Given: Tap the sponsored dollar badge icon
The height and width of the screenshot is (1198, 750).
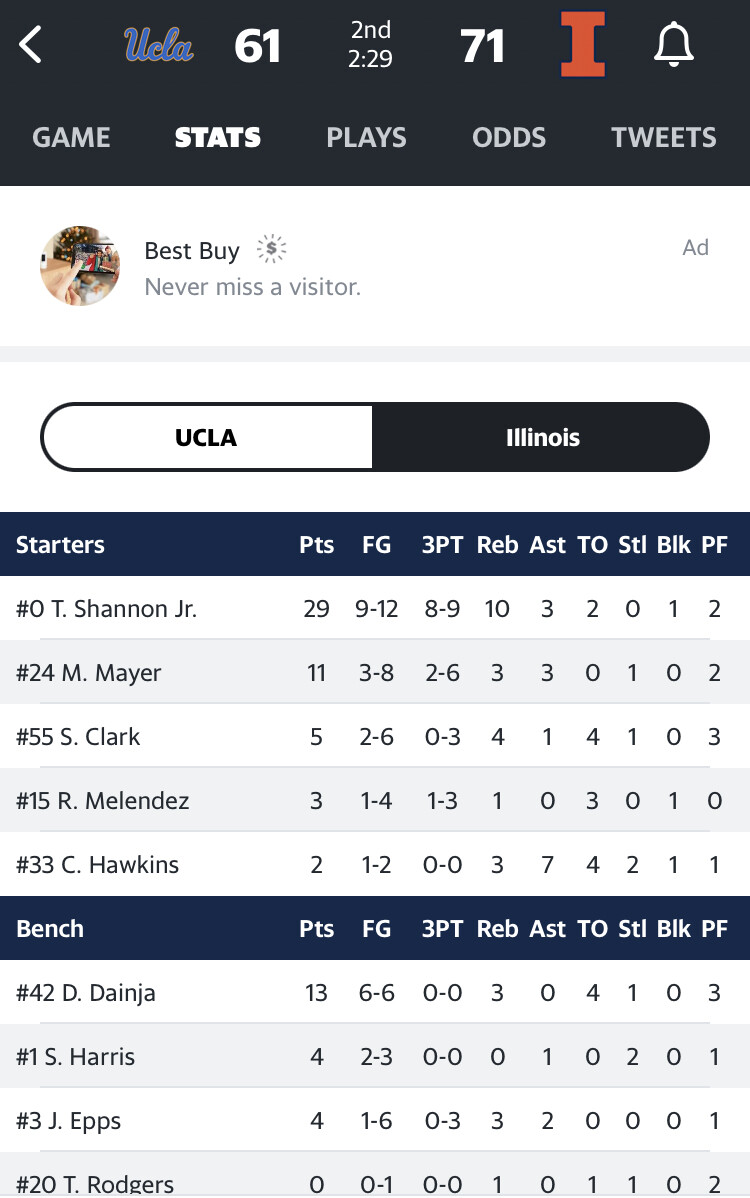Looking at the screenshot, I should pos(271,249).
